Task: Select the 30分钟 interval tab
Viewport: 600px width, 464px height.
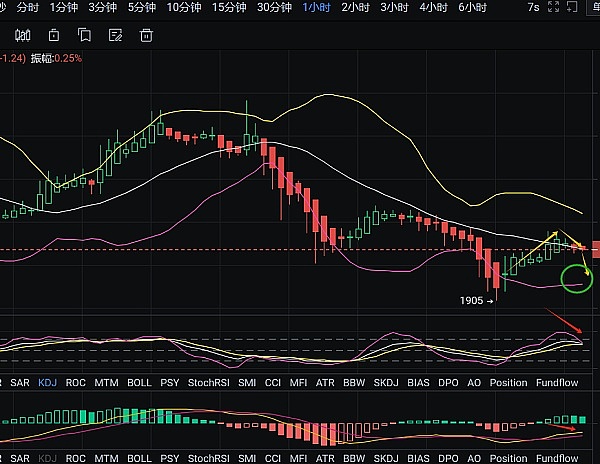Action: tap(274, 7)
